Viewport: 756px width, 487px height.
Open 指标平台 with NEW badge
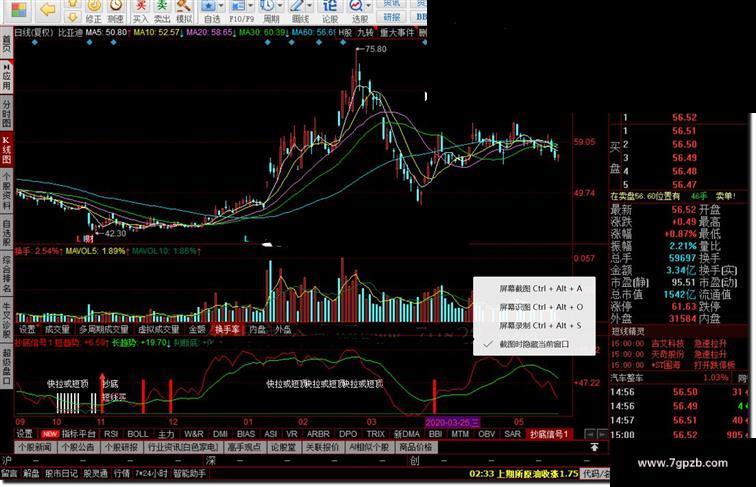(69, 434)
